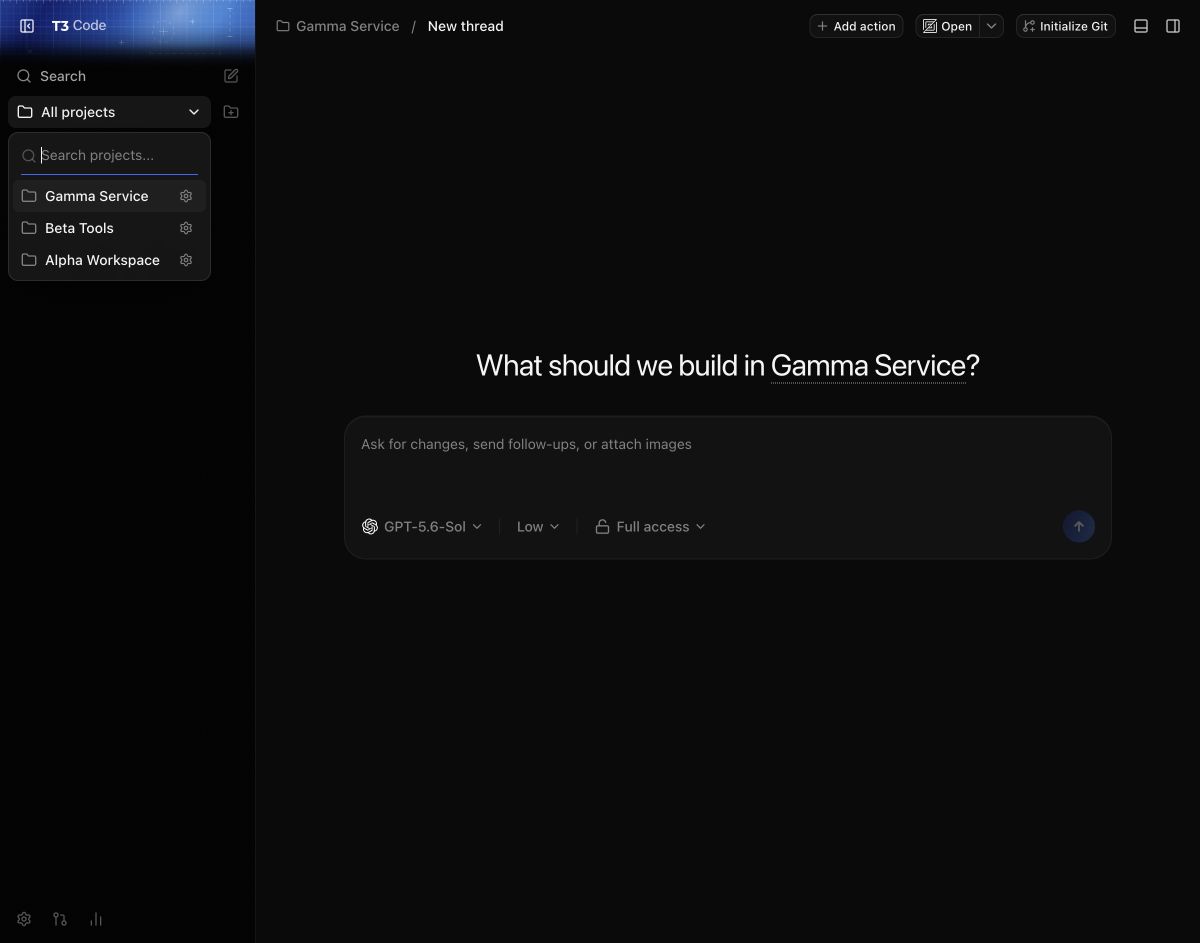The width and height of the screenshot is (1200, 943).
Task: Select Beta Tools in the project list
Action: [x=110, y=228]
